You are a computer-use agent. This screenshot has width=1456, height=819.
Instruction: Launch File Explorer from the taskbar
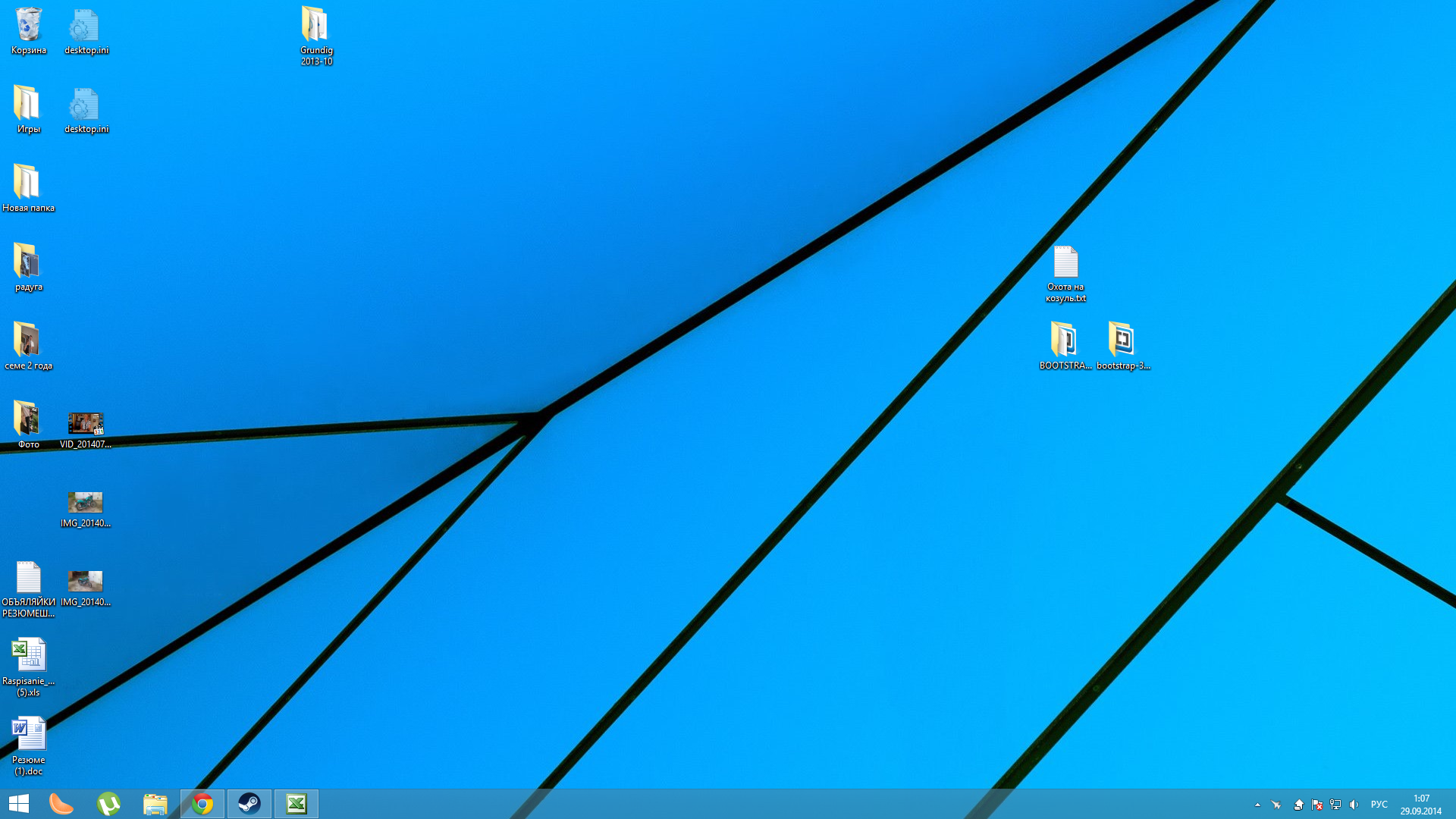point(155,804)
